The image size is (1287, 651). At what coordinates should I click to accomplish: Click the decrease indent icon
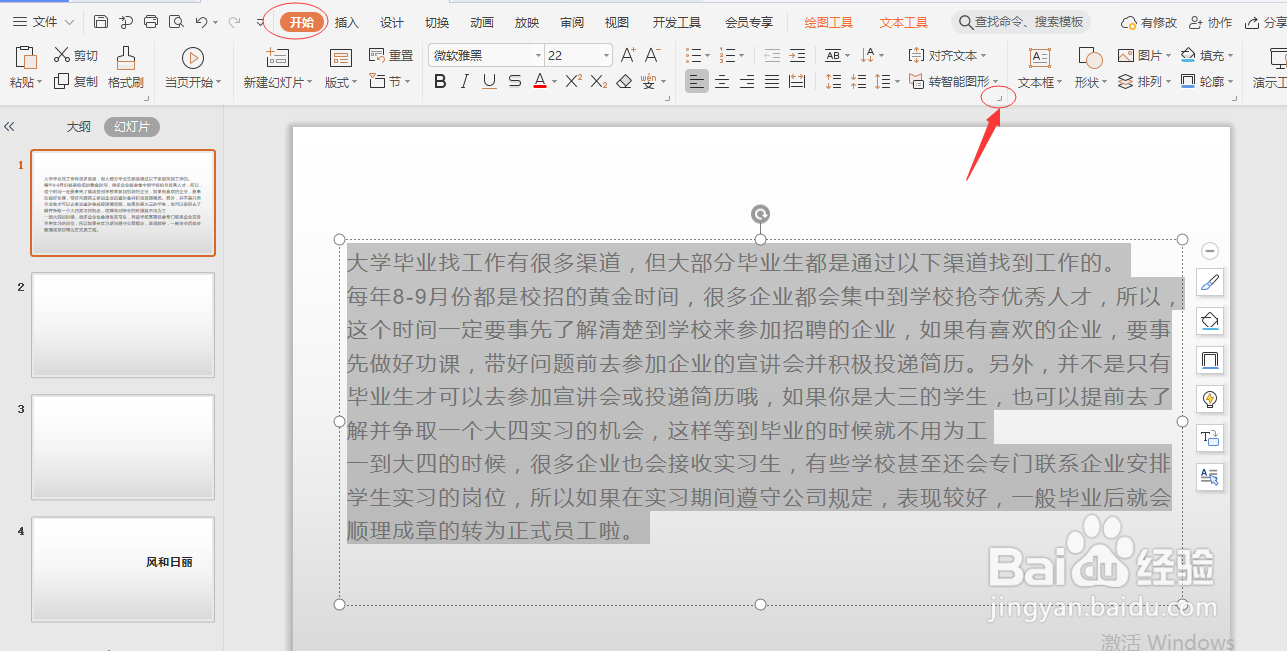click(x=772, y=56)
